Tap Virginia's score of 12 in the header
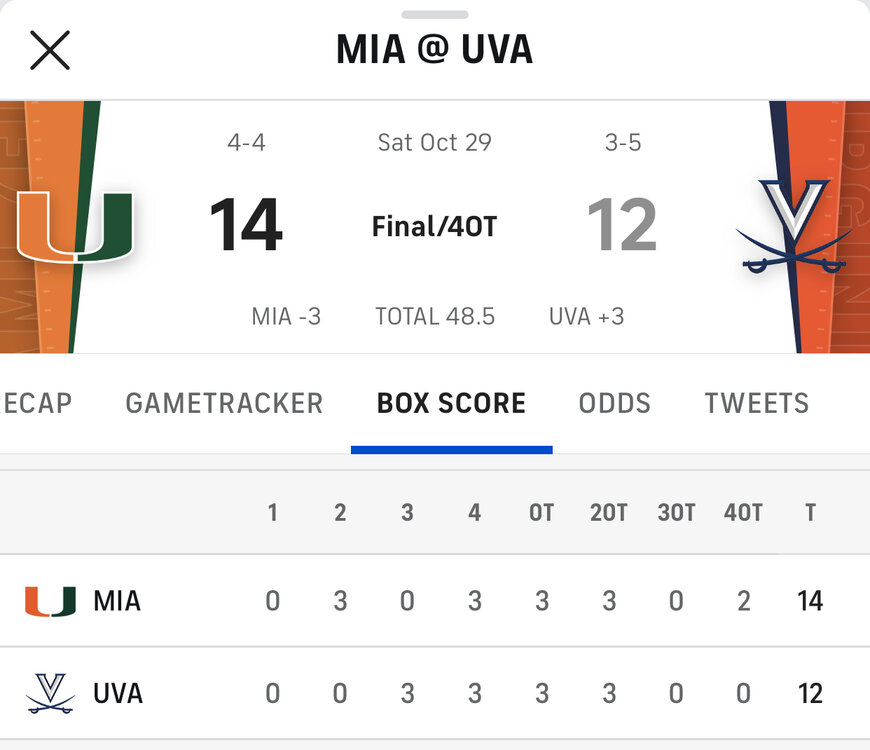The width and height of the screenshot is (870, 750). tap(621, 226)
